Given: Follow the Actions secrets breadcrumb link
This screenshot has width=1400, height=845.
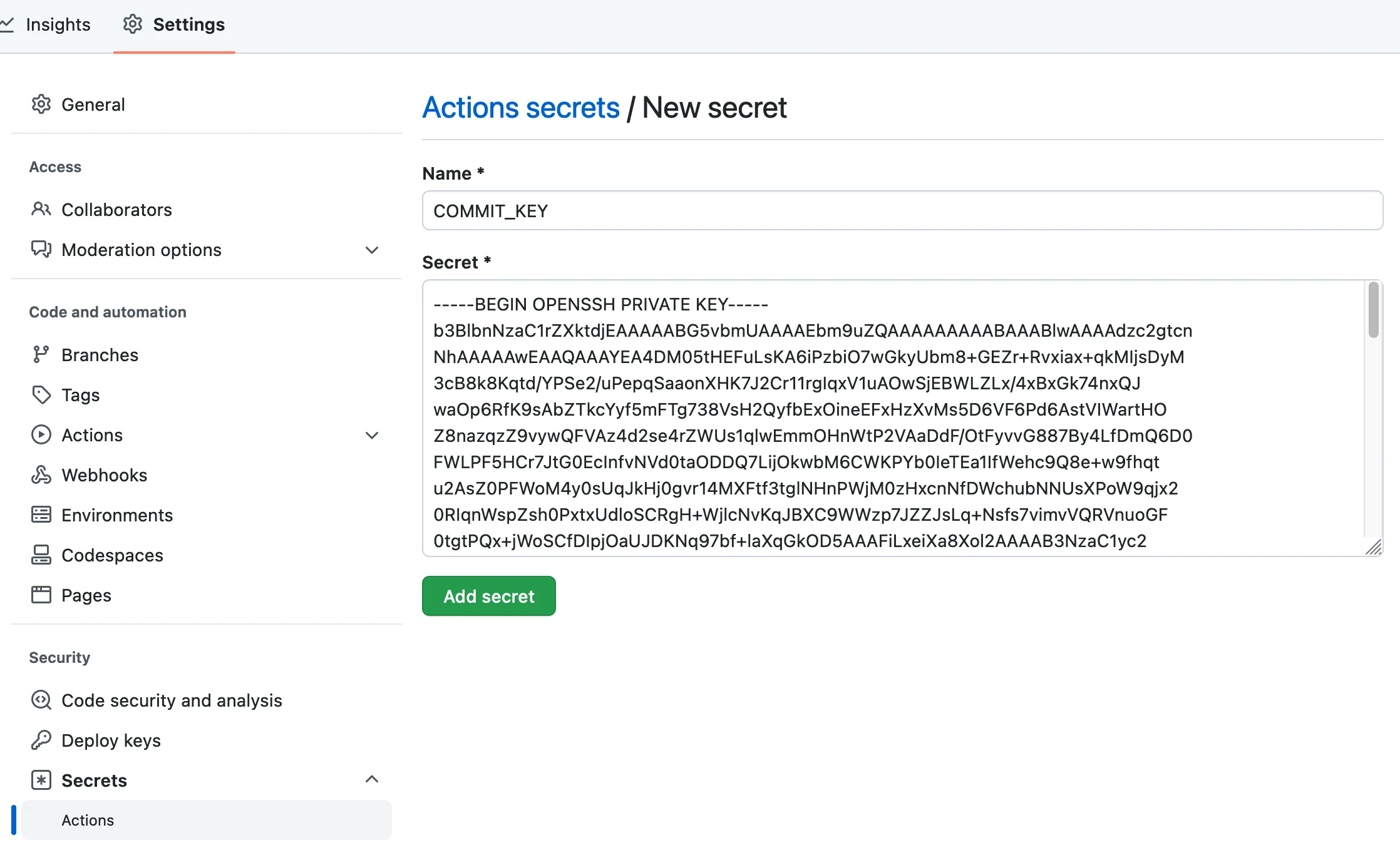Looking at the screenshot, I should (x=521, y=108).
